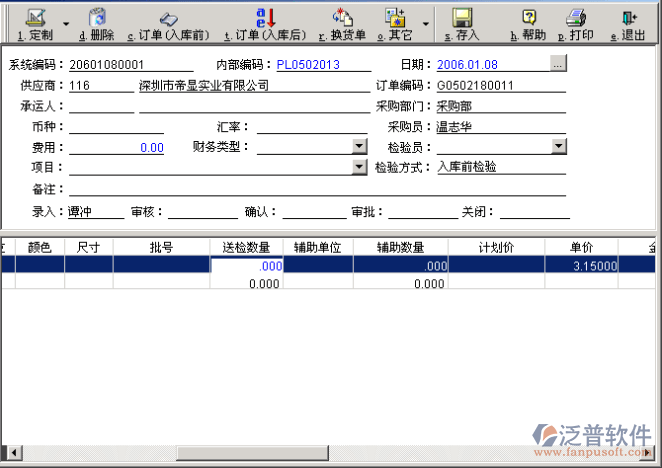Click the 单价 column header
Viewport: 662px width, 468px height.
point(582,248)
